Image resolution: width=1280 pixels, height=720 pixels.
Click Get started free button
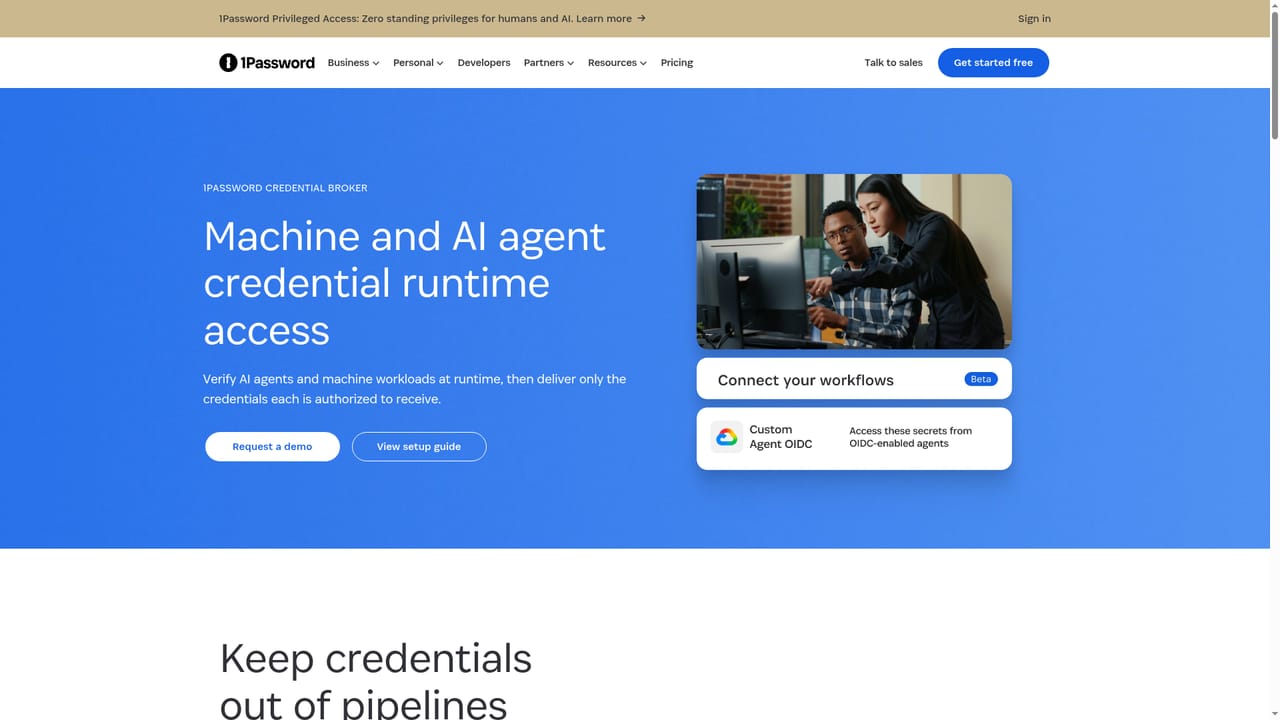click(993, 63)
